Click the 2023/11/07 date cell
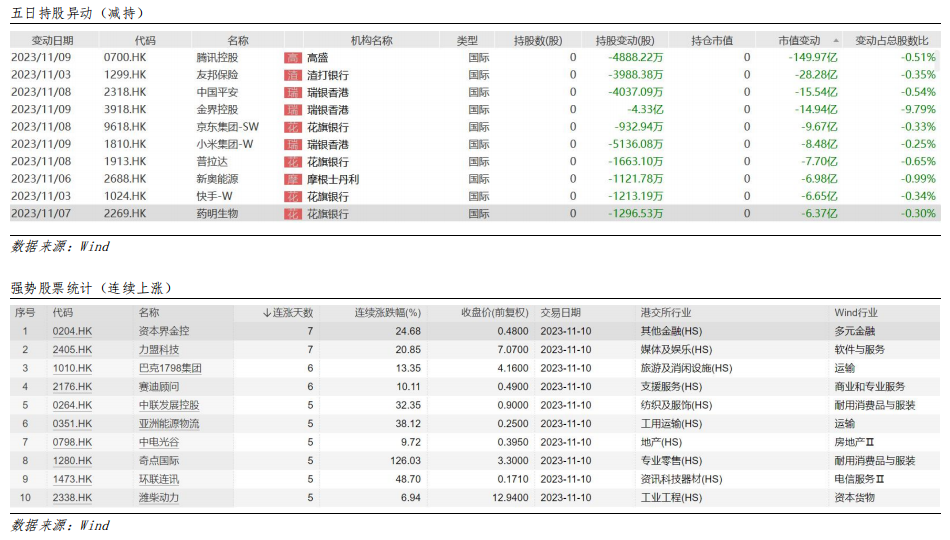950x540 pixels. (x=41, y=214)
